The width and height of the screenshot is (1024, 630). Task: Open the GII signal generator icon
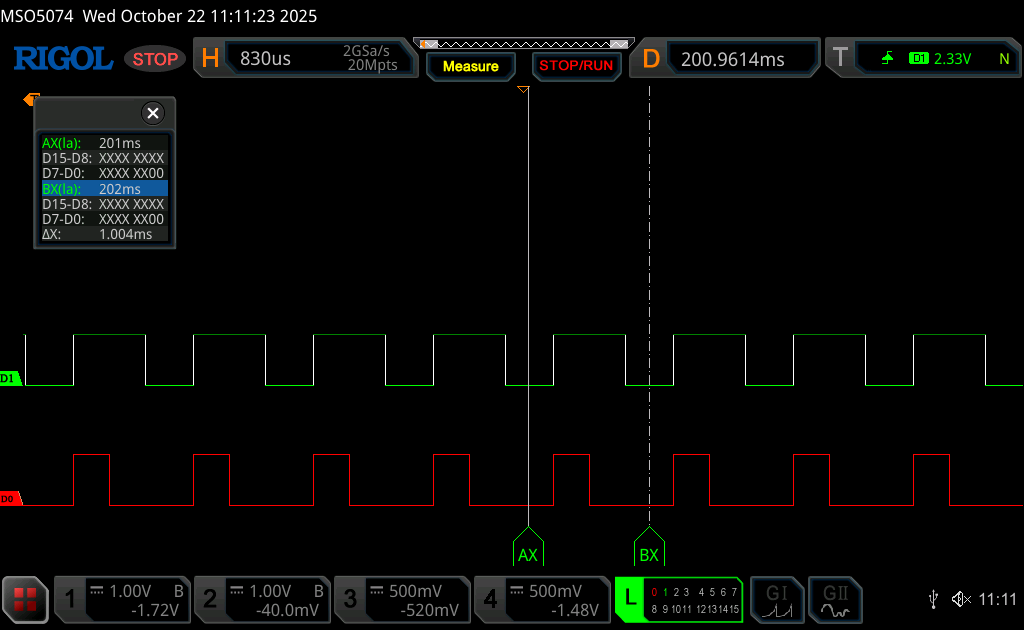[835, 600]
